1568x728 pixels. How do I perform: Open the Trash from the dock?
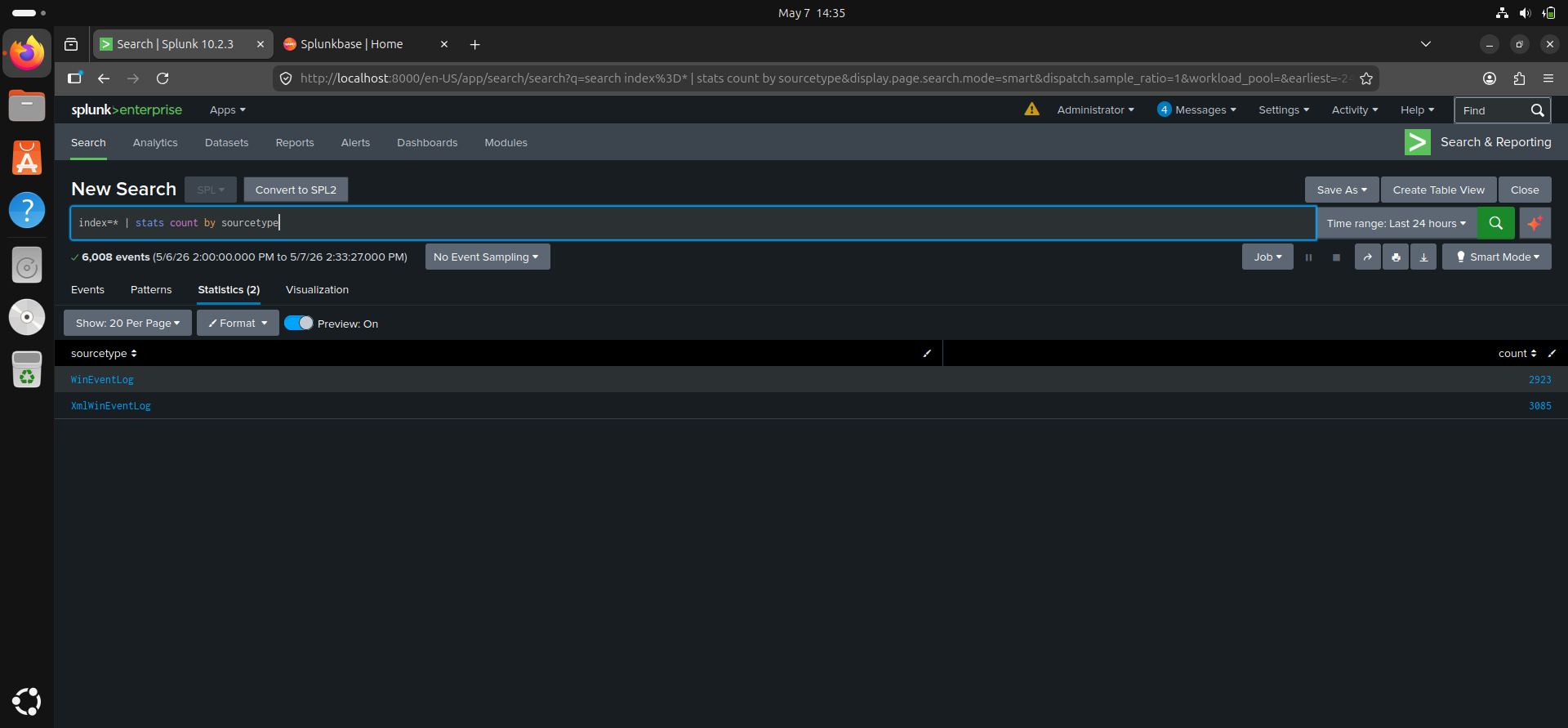click(27, 369)
